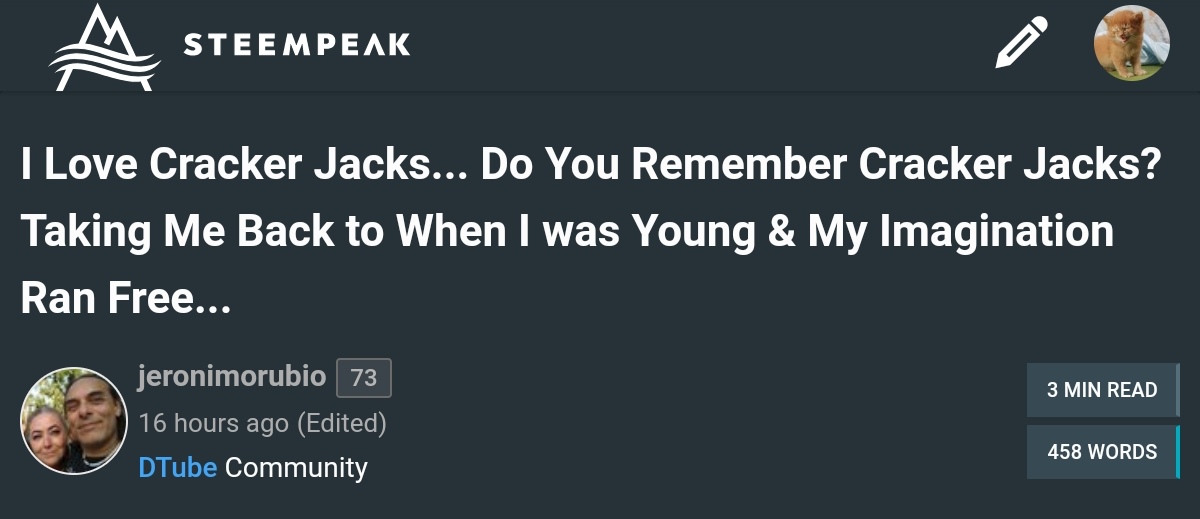Click the title line starting I Love Cracker Jacks
Viewport: 1200px width, 519px height.
coord(590,165)
